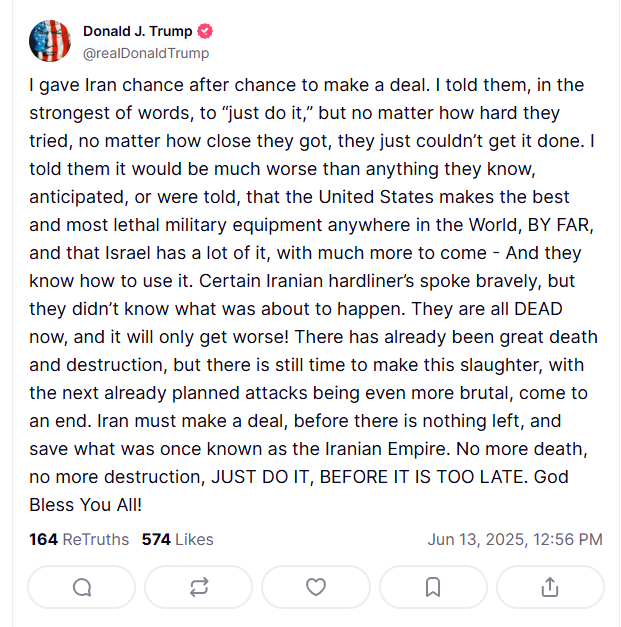Open the Donald J. Trump display name
The image size is (621, 627).
click(138, 31)
